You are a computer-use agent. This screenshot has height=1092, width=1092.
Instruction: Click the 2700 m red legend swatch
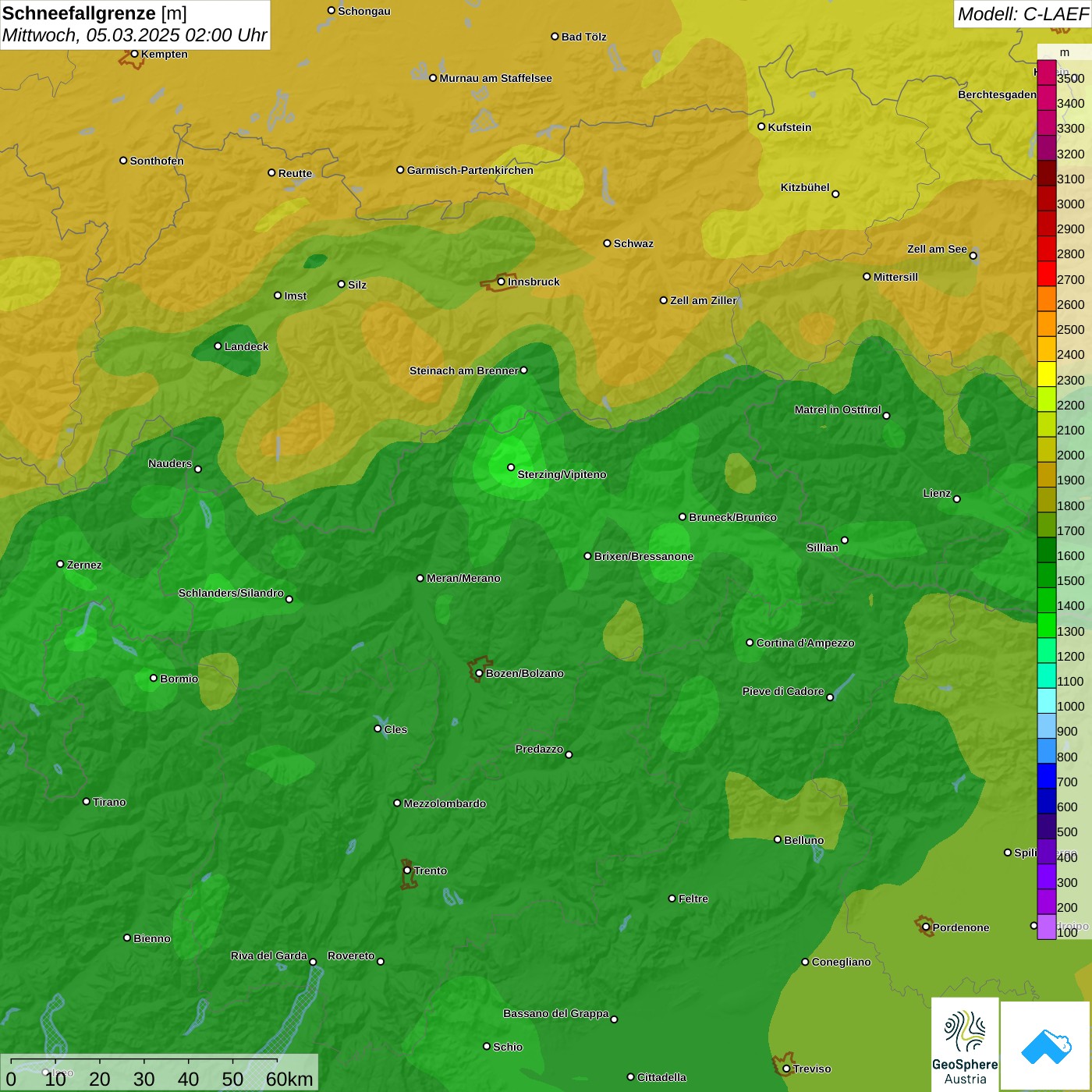coord(1047,274)
